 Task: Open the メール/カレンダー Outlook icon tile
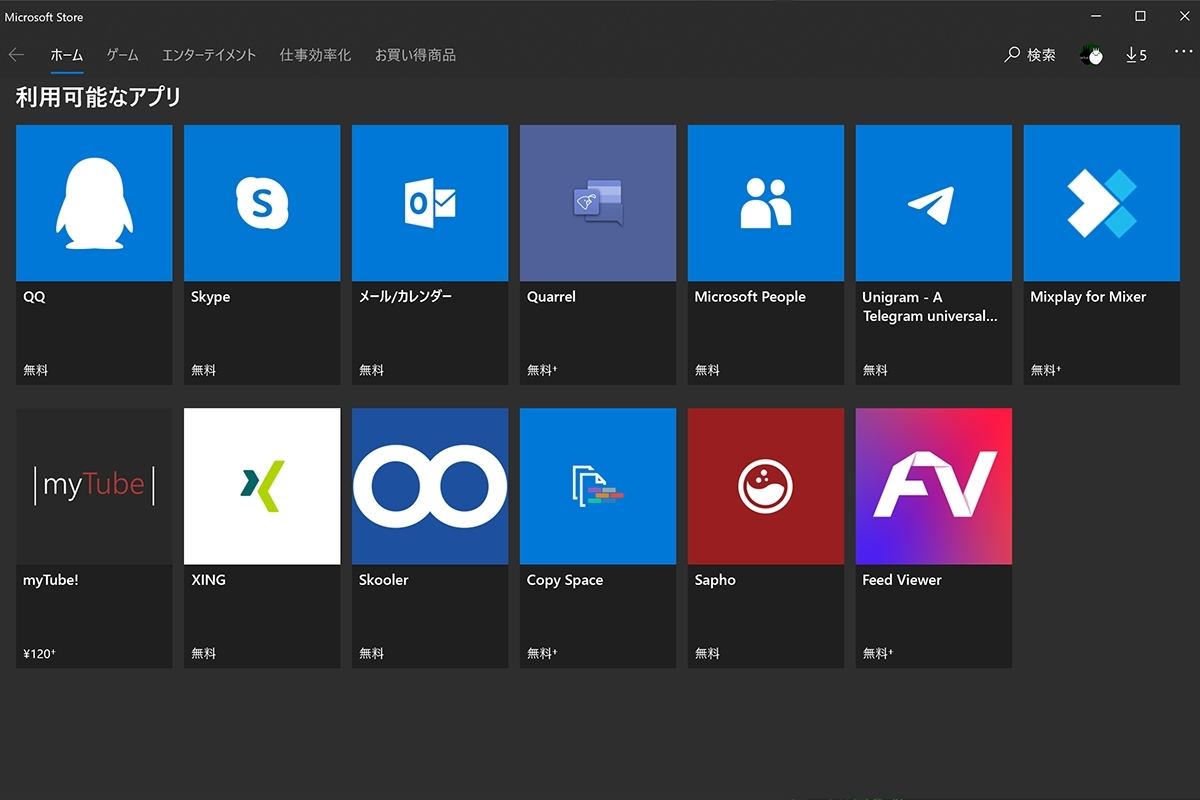(x=430, y=203)
